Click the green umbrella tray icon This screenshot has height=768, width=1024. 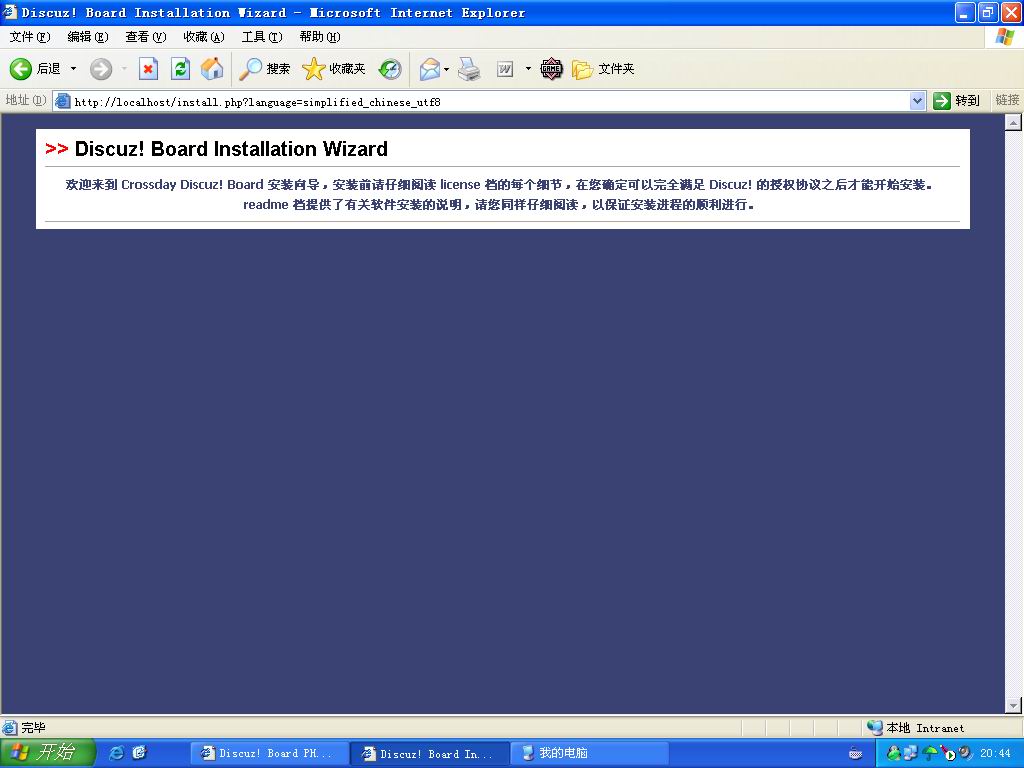(x=929, y=754)
